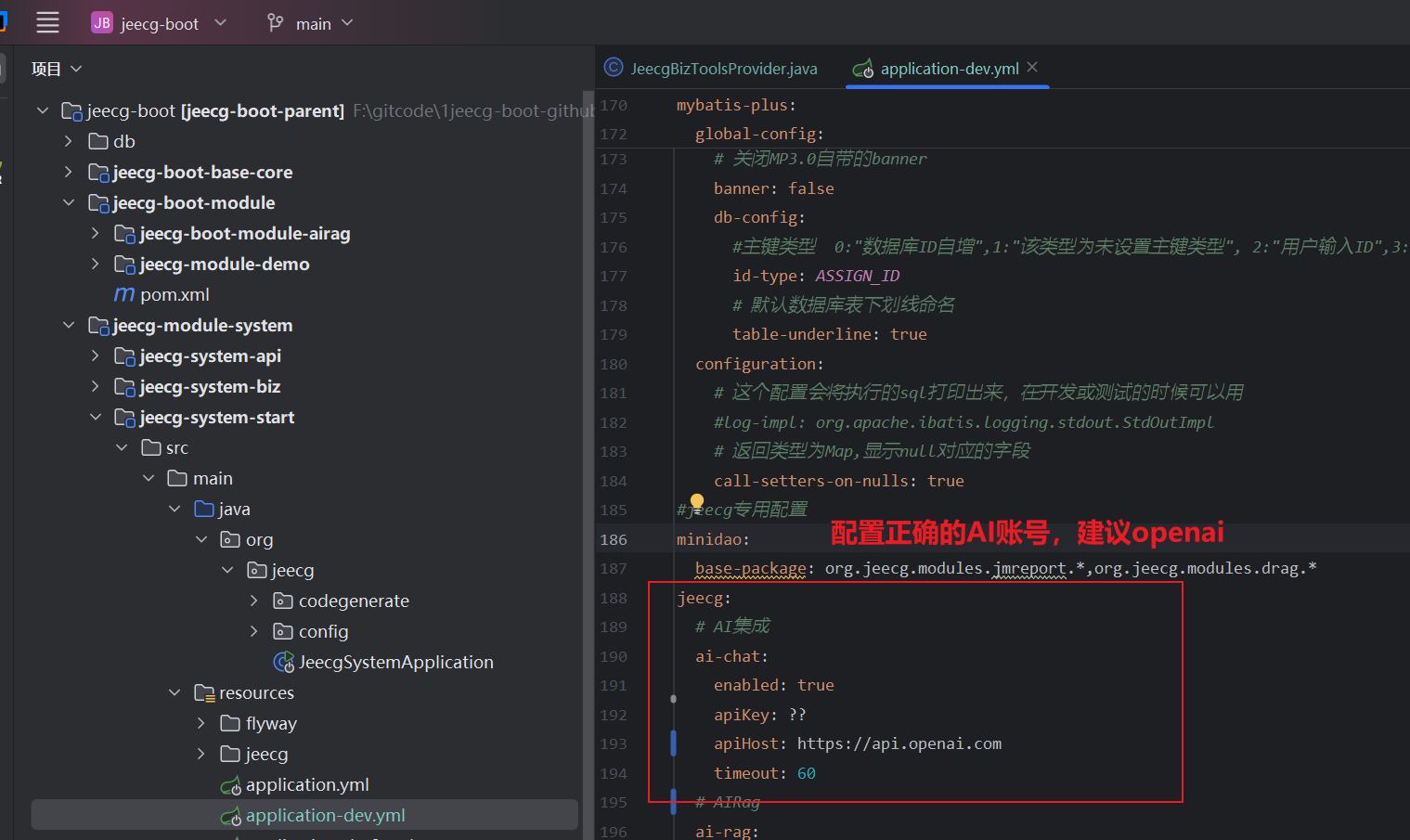The width and height of the screenshot is (1410, 840).
Task: Collapse the resources folder
Action: coord(175,692)
